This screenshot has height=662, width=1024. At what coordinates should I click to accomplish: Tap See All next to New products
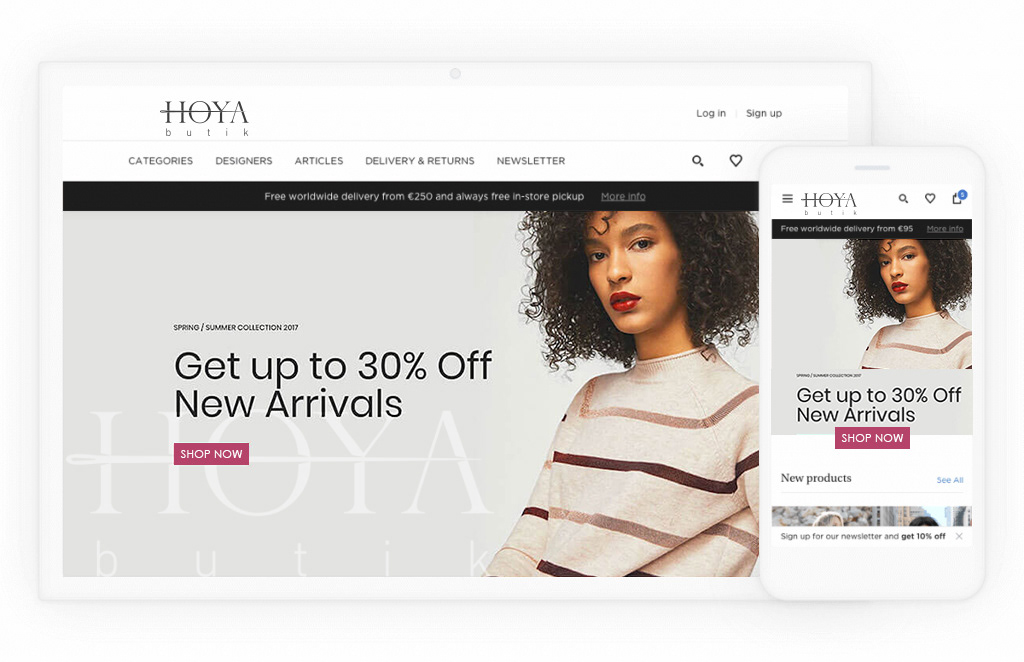[950, 480]
